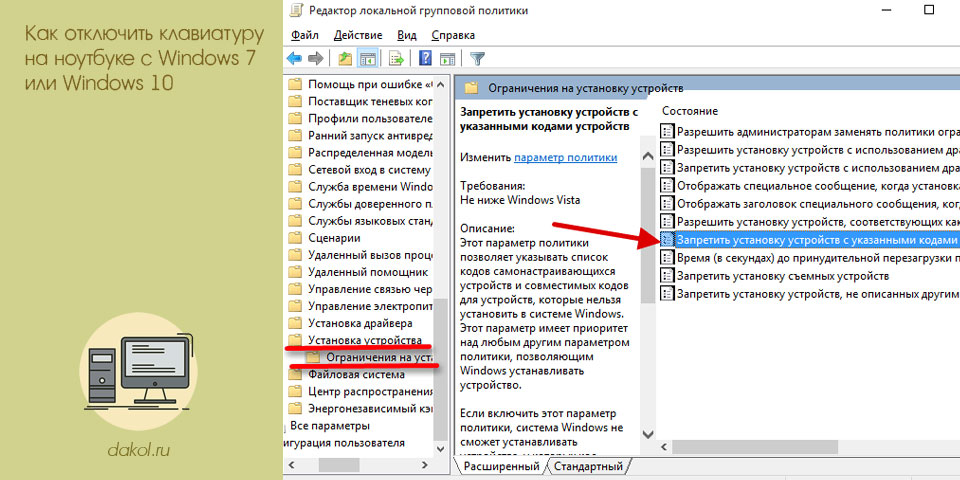
Task: Select 'Распределенная модель' tree folder
Action: click(370, 152)
